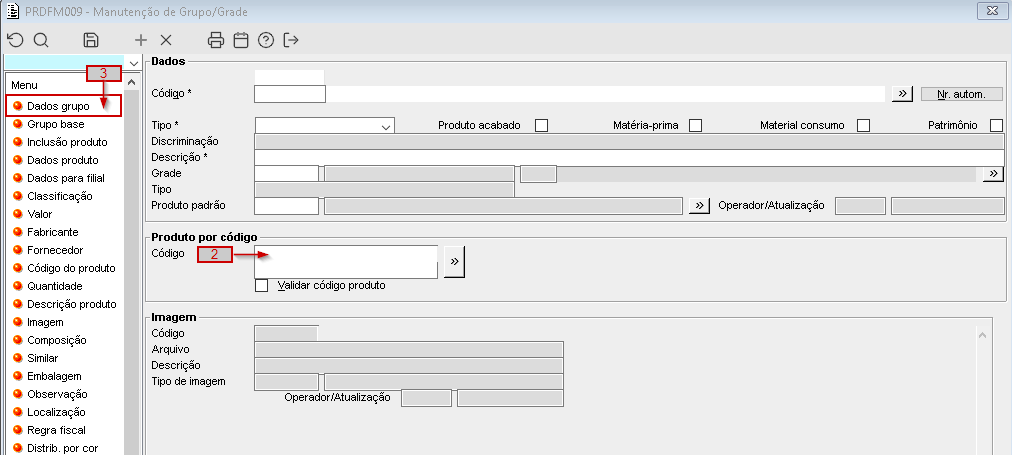Click the refresh/undo toolbar icon
The width and height of the screenshot is (1012, 455).
(x=15, y=40)
